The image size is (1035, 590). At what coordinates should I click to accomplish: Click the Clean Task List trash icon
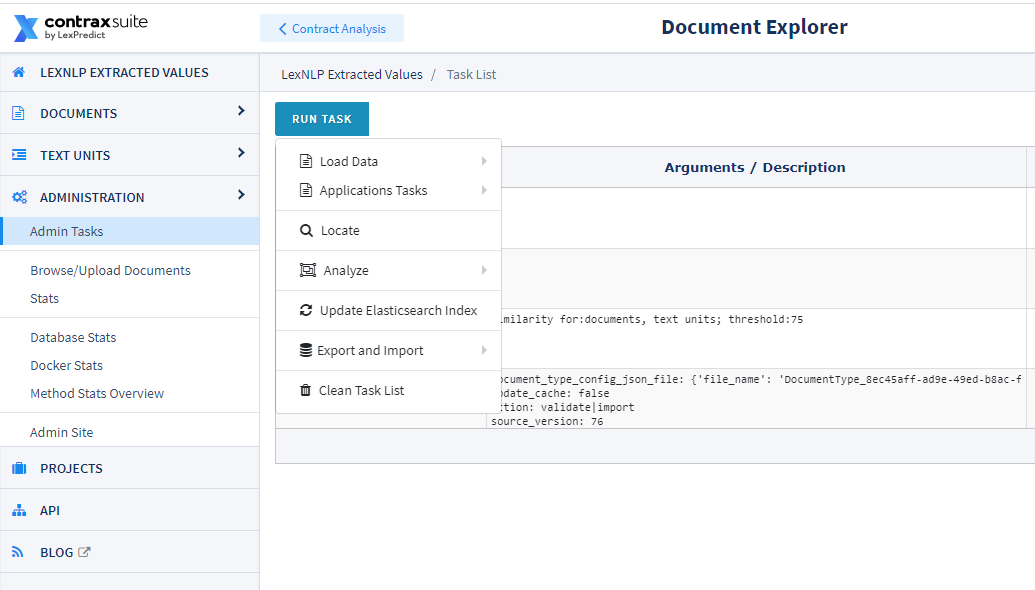pyautogui.click(x=305, y=390)
